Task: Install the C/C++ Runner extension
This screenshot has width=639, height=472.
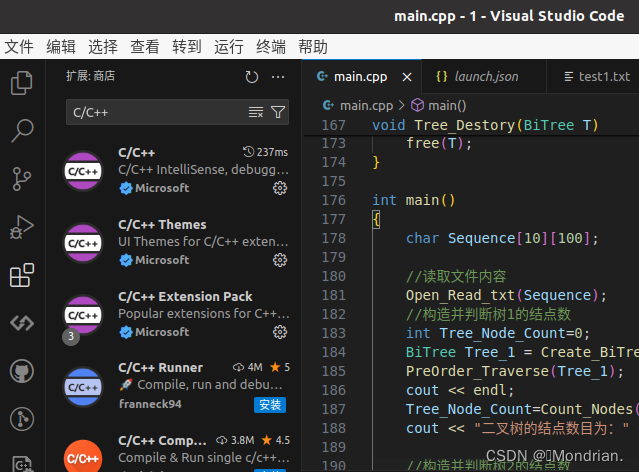Action: click(270, 405)
